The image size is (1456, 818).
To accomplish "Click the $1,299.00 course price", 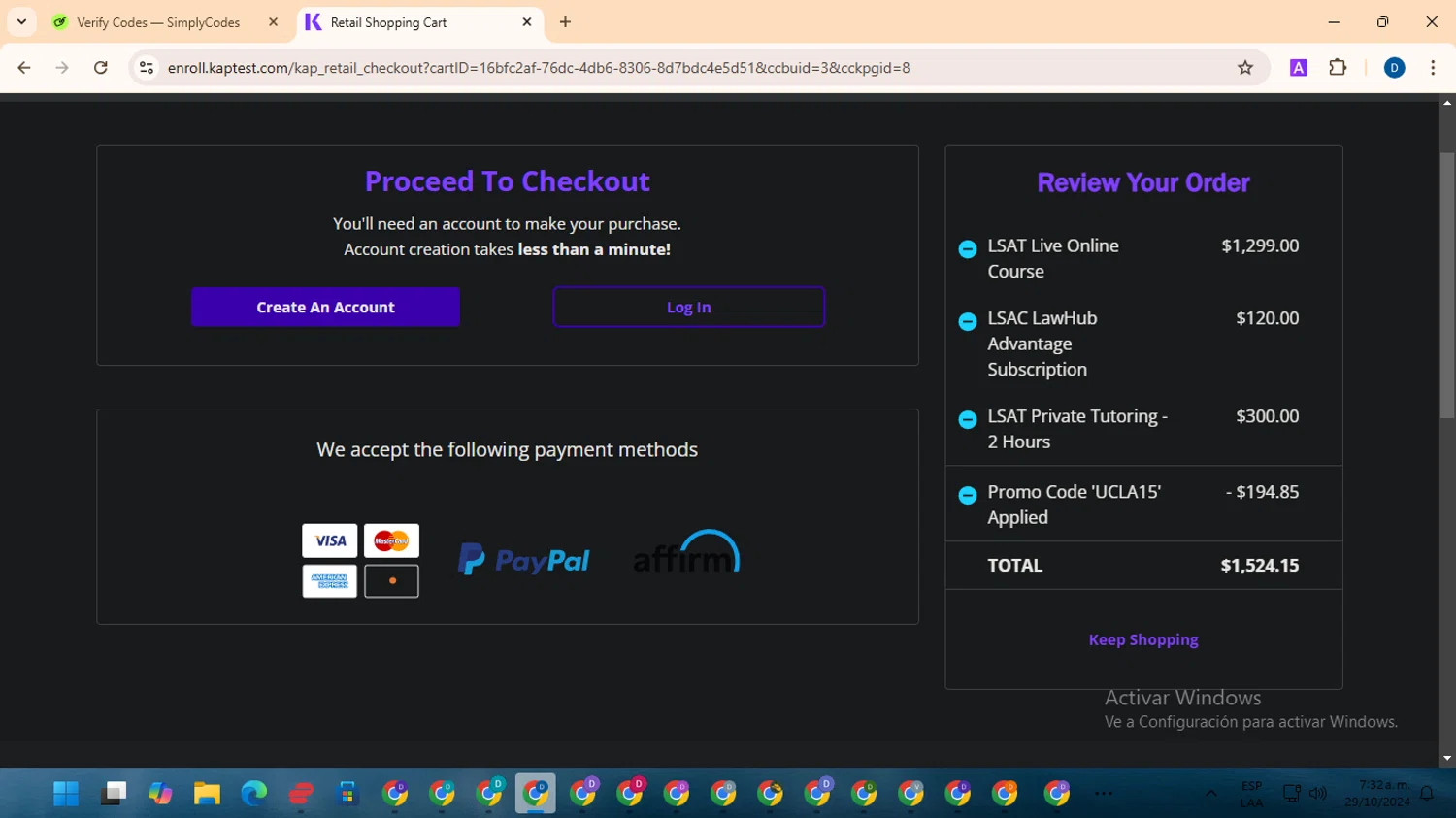I will tap(1260, 245).
